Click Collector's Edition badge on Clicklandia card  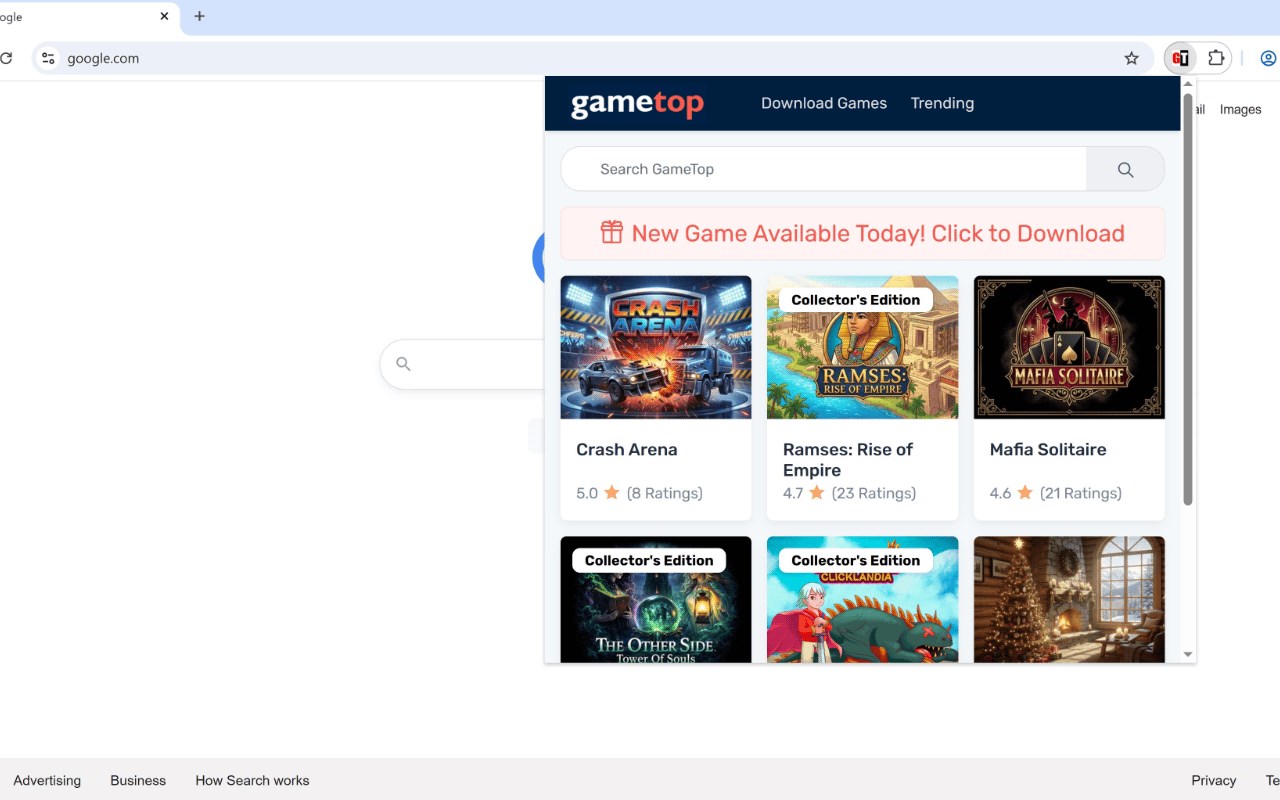[855, 561]
